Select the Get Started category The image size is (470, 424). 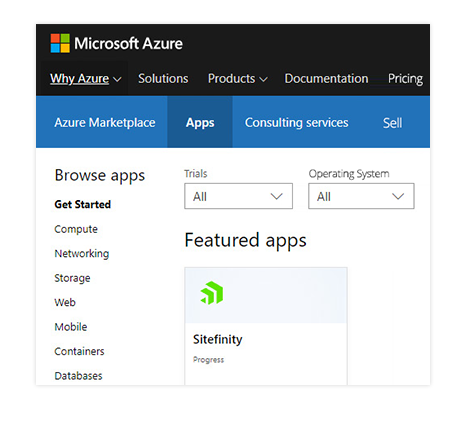(x=83, y=204)
